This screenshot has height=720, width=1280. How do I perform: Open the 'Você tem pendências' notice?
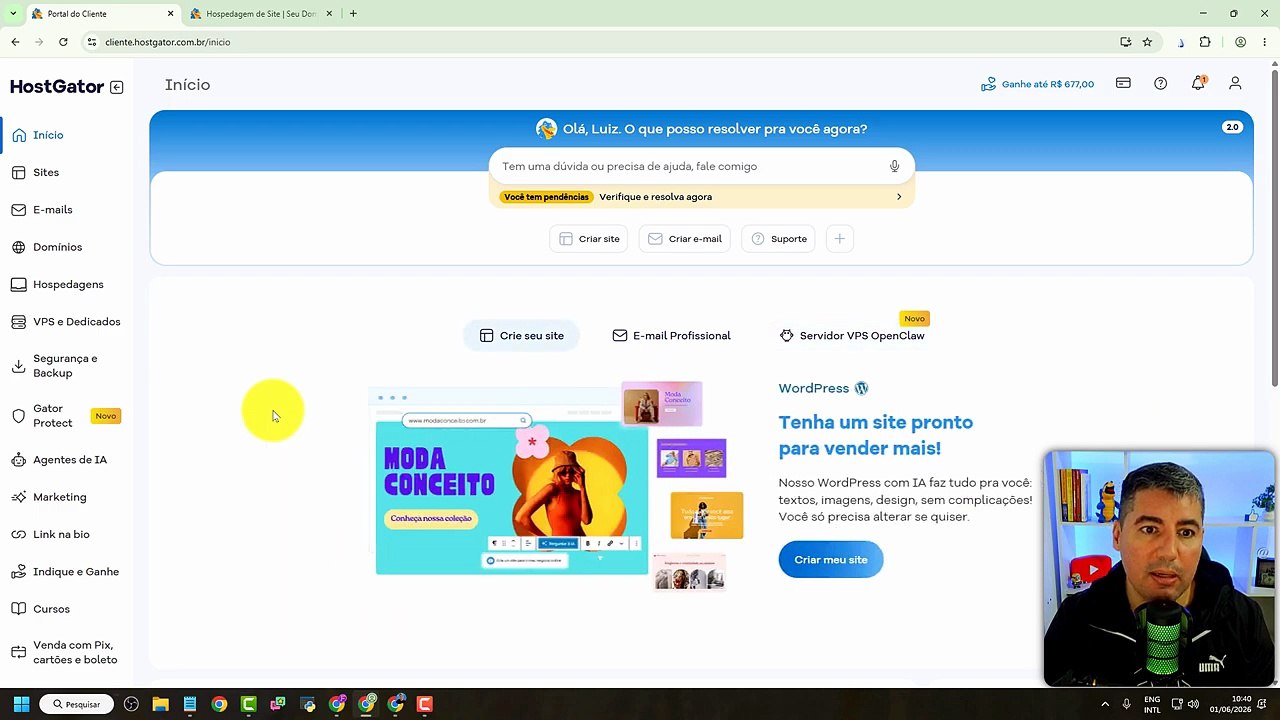click(x=702, y=197)
